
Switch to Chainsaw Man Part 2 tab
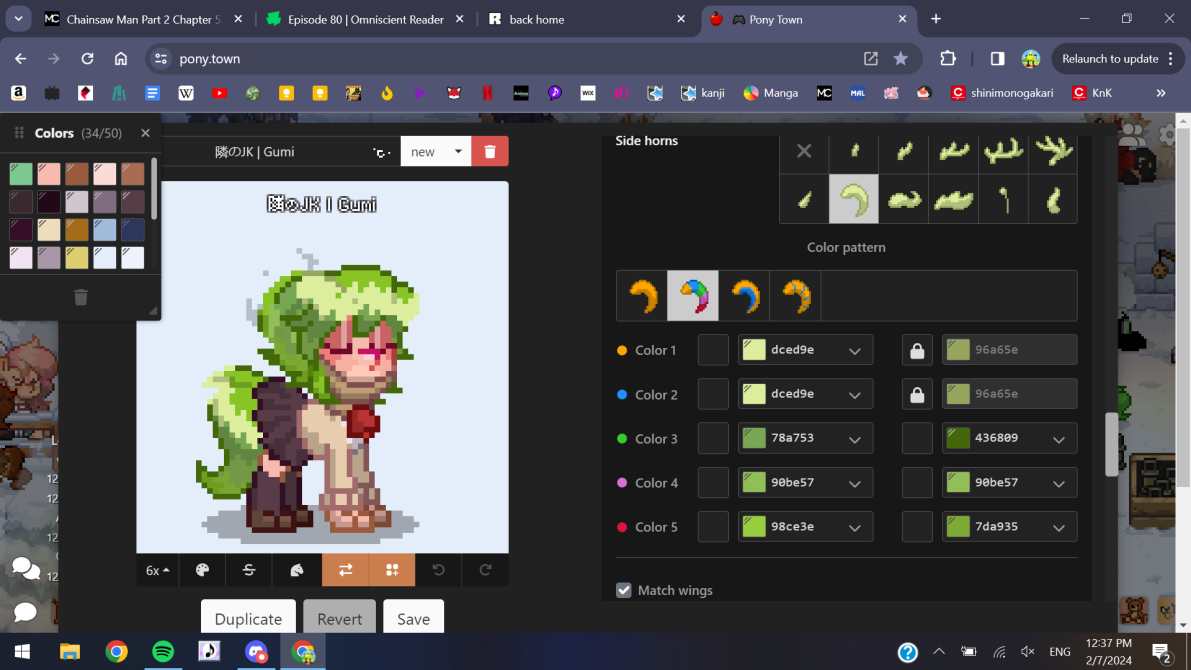coord(138,19)
